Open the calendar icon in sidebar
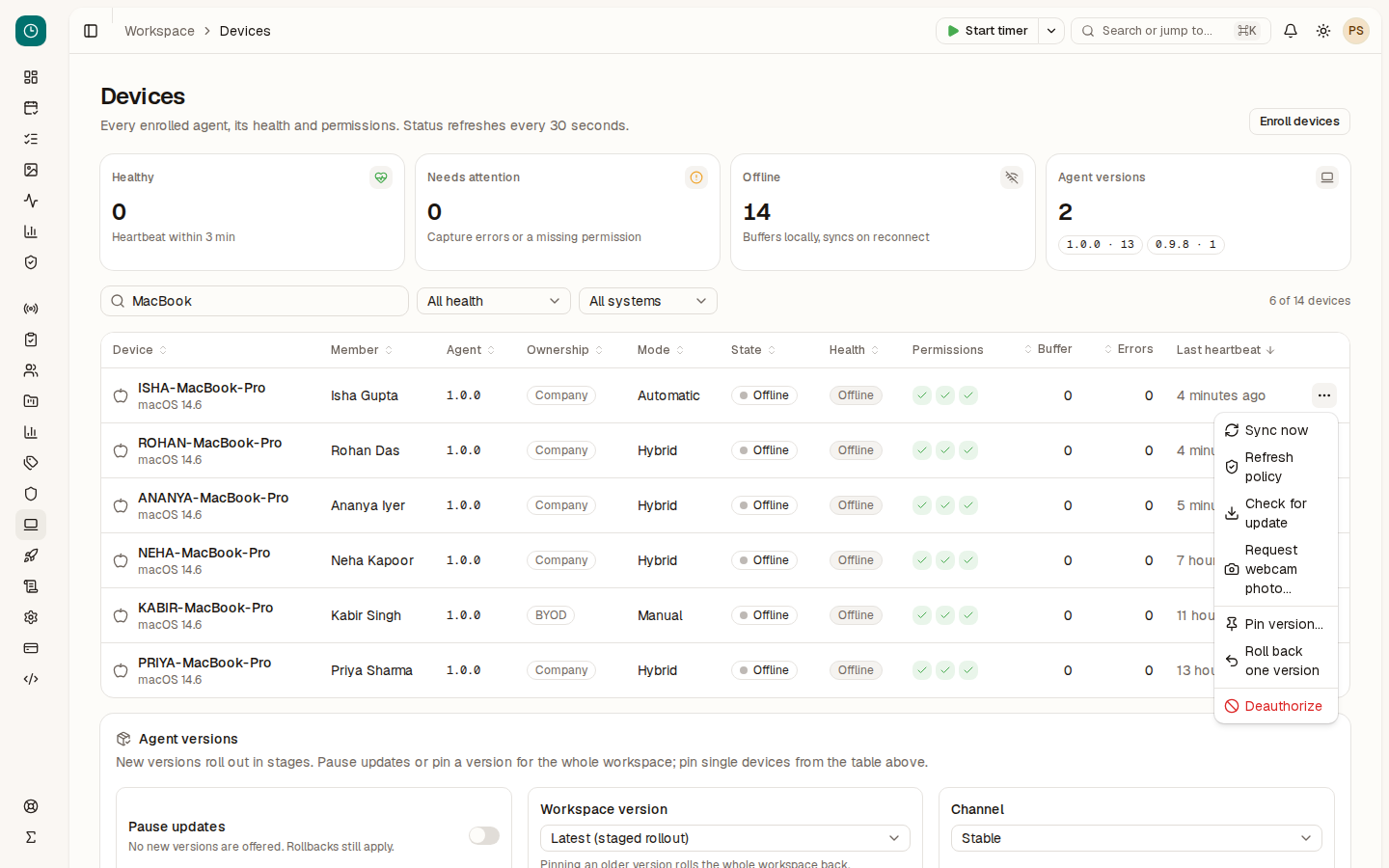This screenshot has height=868, width=1389. click(31, 108)
